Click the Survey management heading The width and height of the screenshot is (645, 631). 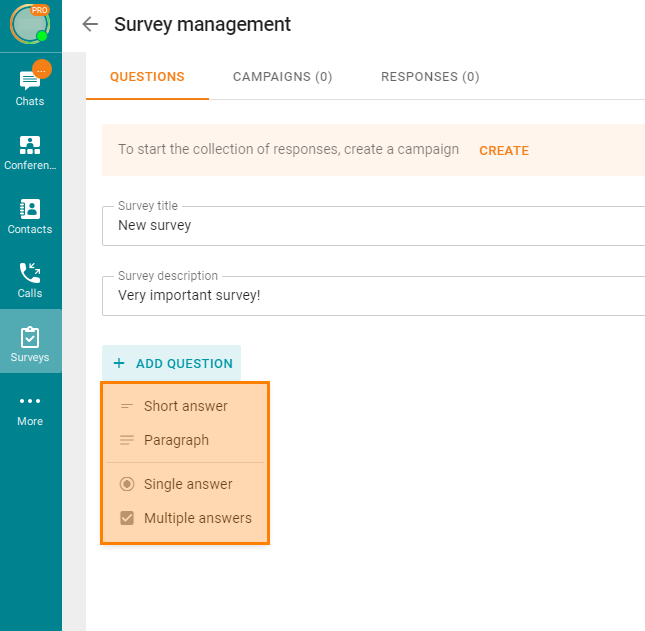[202, 24]
